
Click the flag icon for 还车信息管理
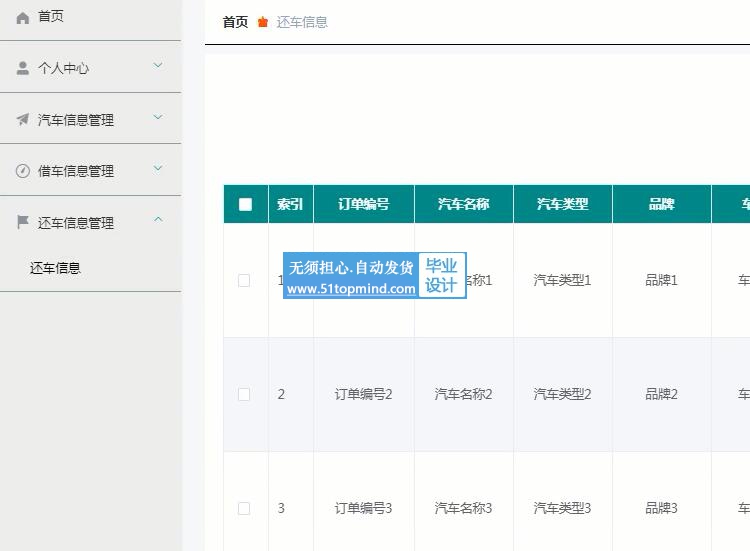pos(23,223)
